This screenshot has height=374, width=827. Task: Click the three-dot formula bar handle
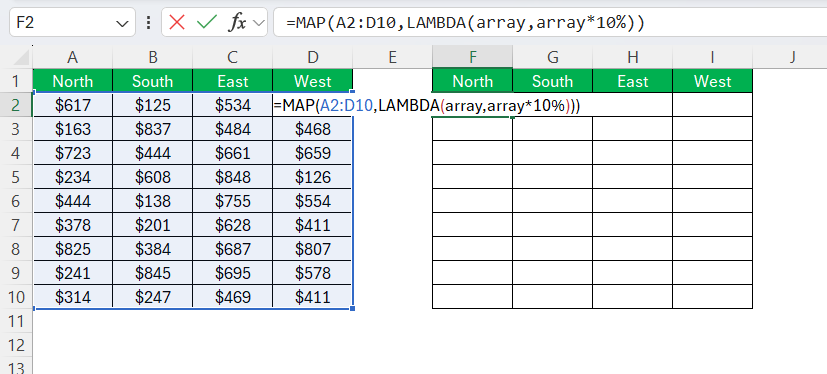[148, 23]
